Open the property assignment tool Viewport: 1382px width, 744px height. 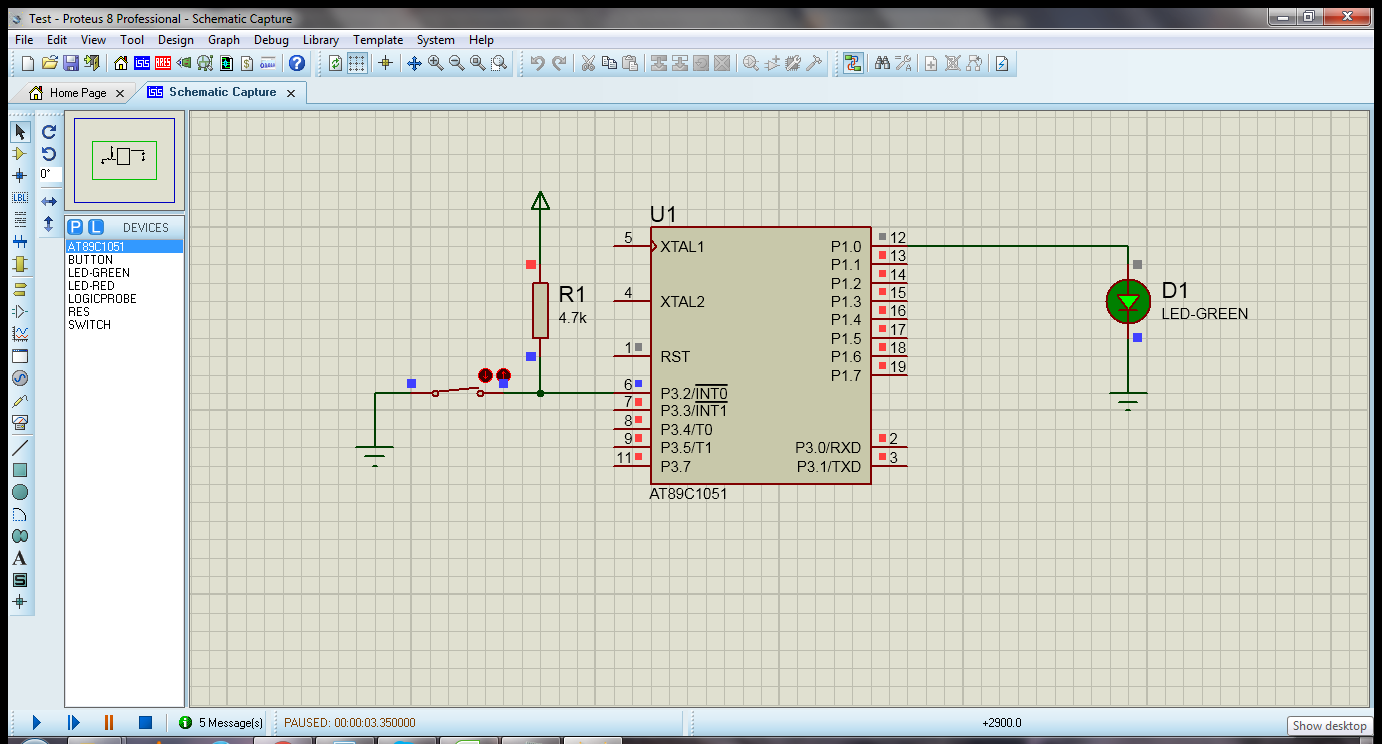click(x=903, y=63)
